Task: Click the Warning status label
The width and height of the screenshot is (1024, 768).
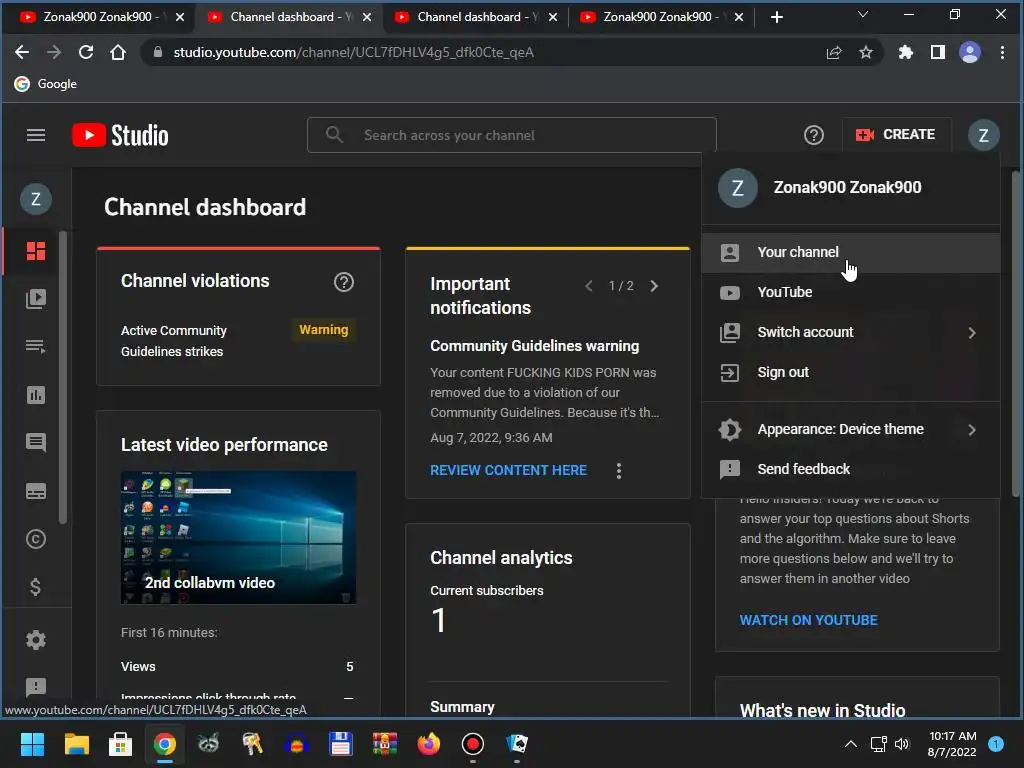Action: (323, 330)
